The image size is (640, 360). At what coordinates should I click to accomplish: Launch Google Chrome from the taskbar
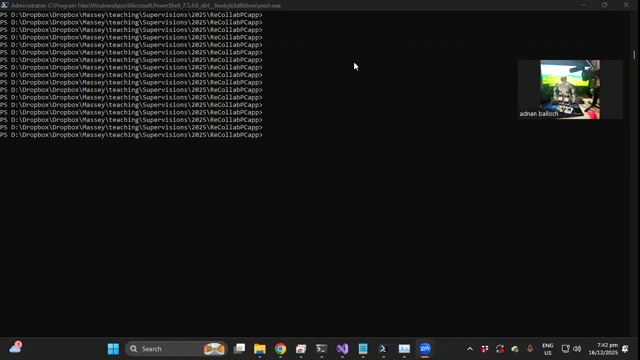tap(280, 349)
